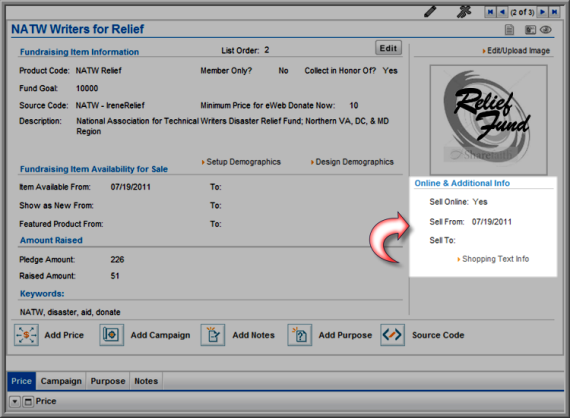Go to the next record arrow
The height and width of the screenshot is (418, 570).
pyautogui.click(x=542, y=12)
